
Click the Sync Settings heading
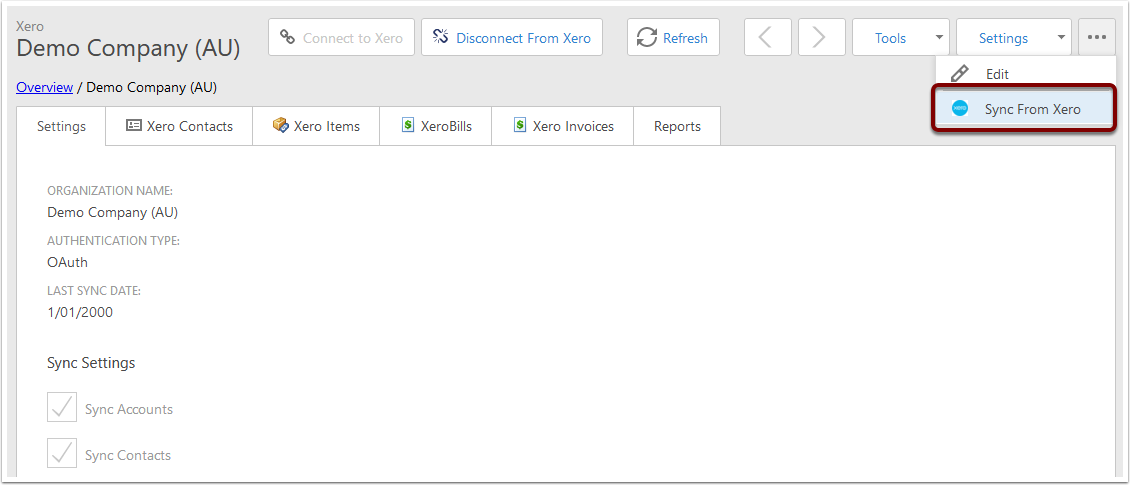91,362
